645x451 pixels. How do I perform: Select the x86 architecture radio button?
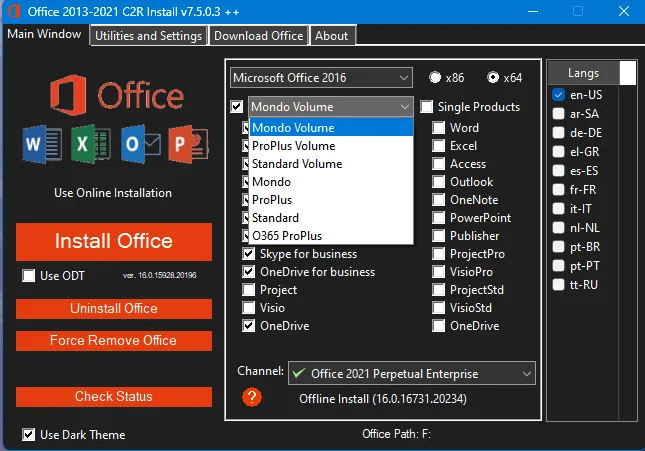click(435, 77)
